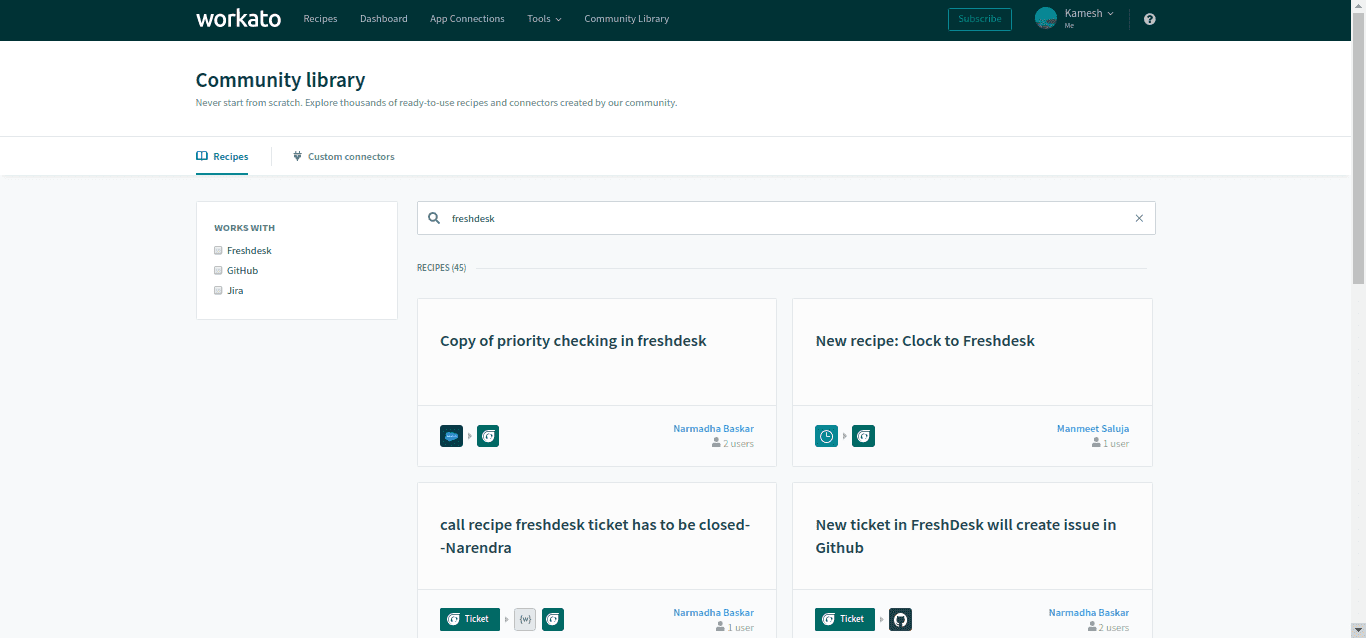The width and height of the screenshot is (1366, 638).
Task: Expand the chevron beside the user name
Action: pyautogui.click(x=1110, y=13)
